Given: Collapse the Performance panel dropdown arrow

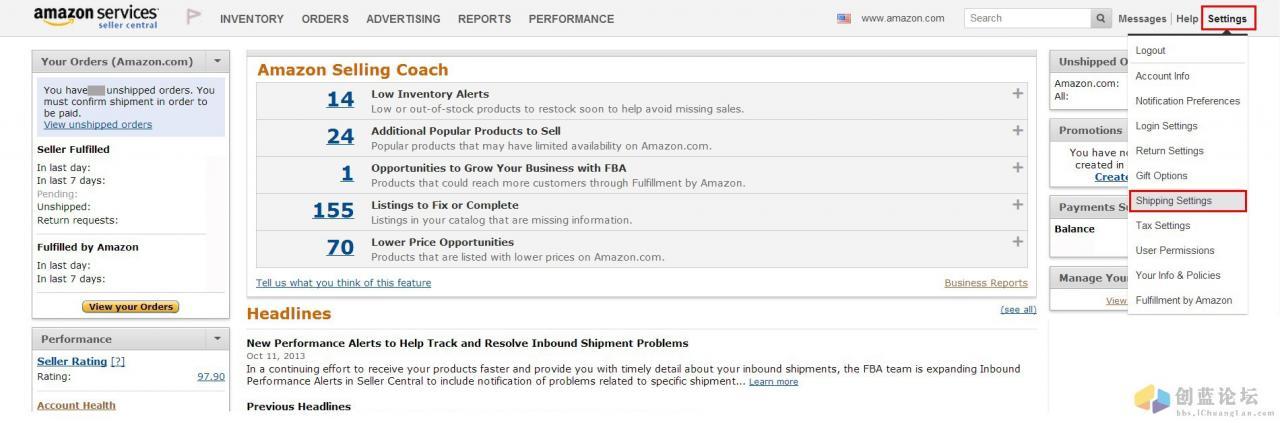Looking at the screenshot, I should pos(218,339).
